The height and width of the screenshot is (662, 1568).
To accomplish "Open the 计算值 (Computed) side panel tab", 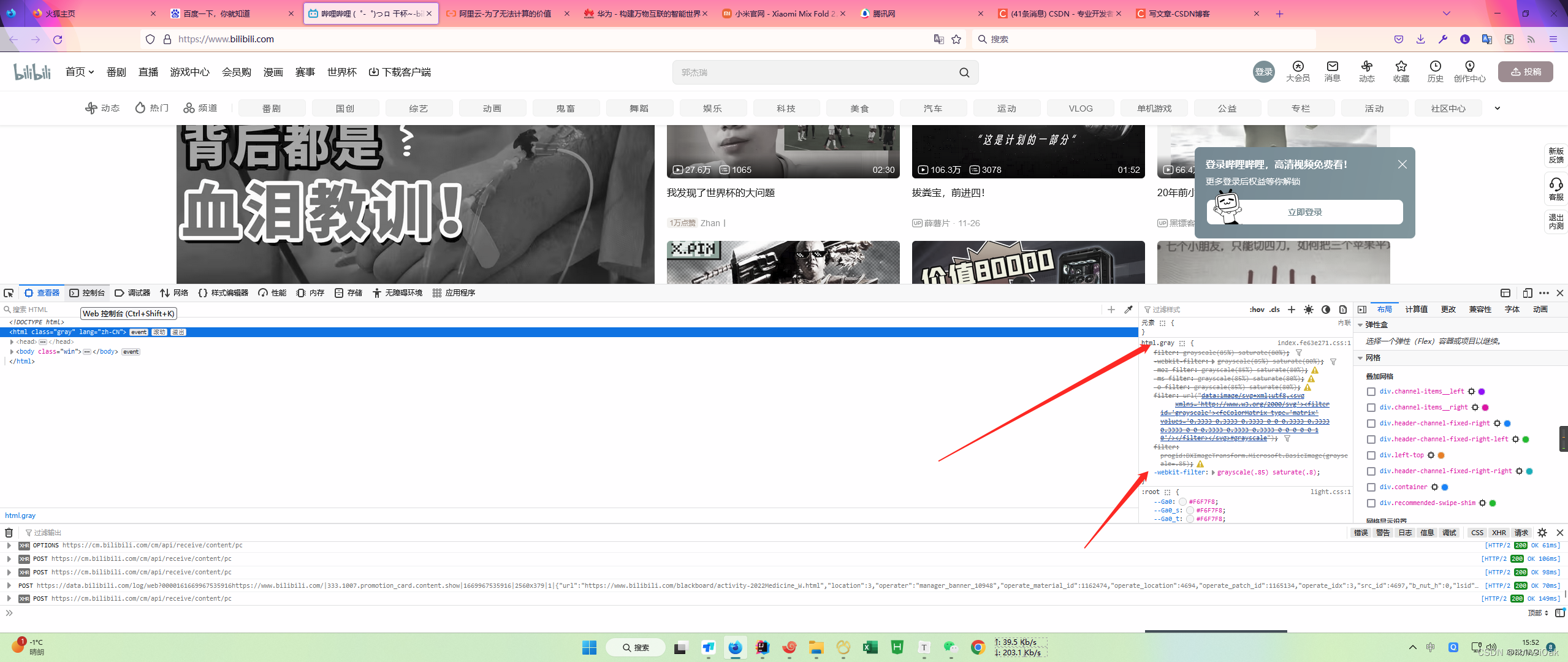I will point(1416,310).
